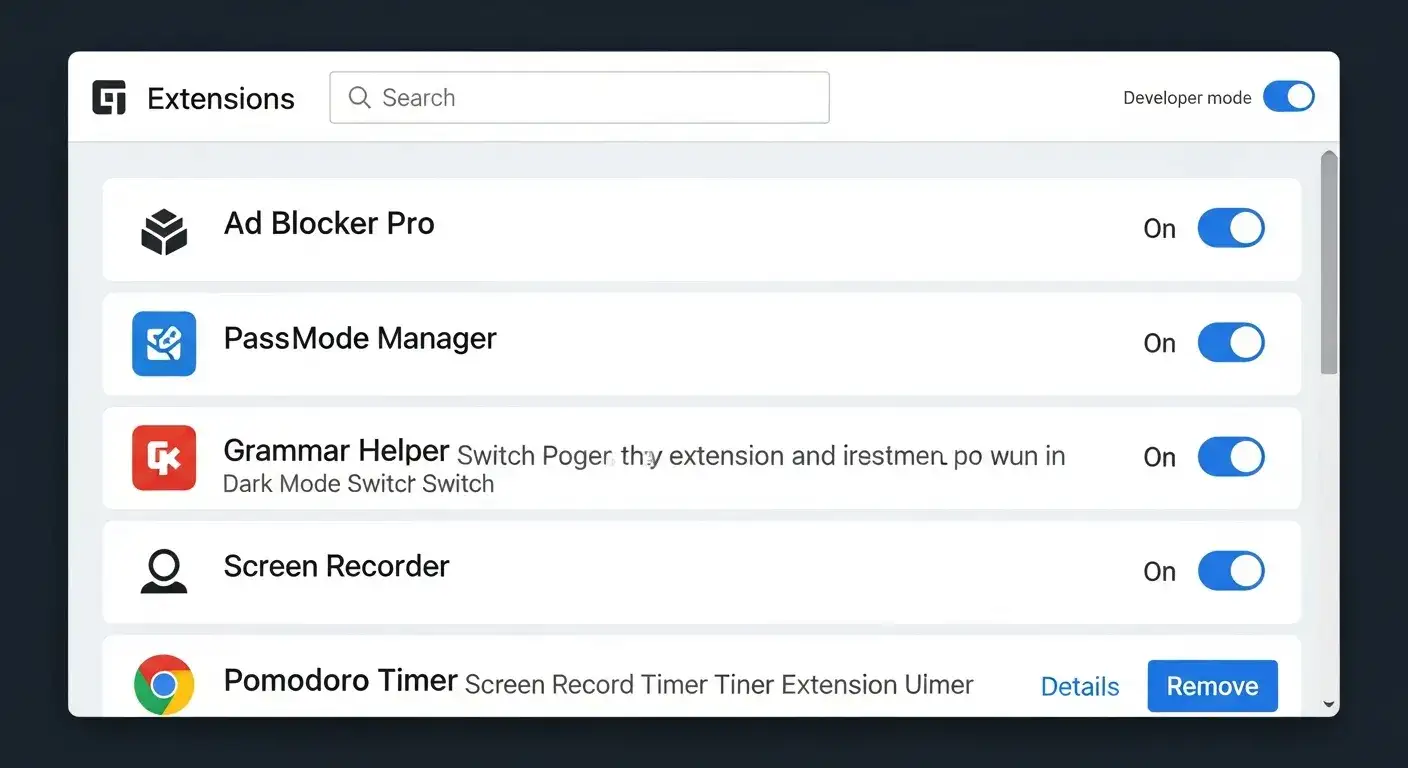This screenshot has height=768, width=1408.
Task: Click the scrollbar down chevron
Action: coord(1328,705)
